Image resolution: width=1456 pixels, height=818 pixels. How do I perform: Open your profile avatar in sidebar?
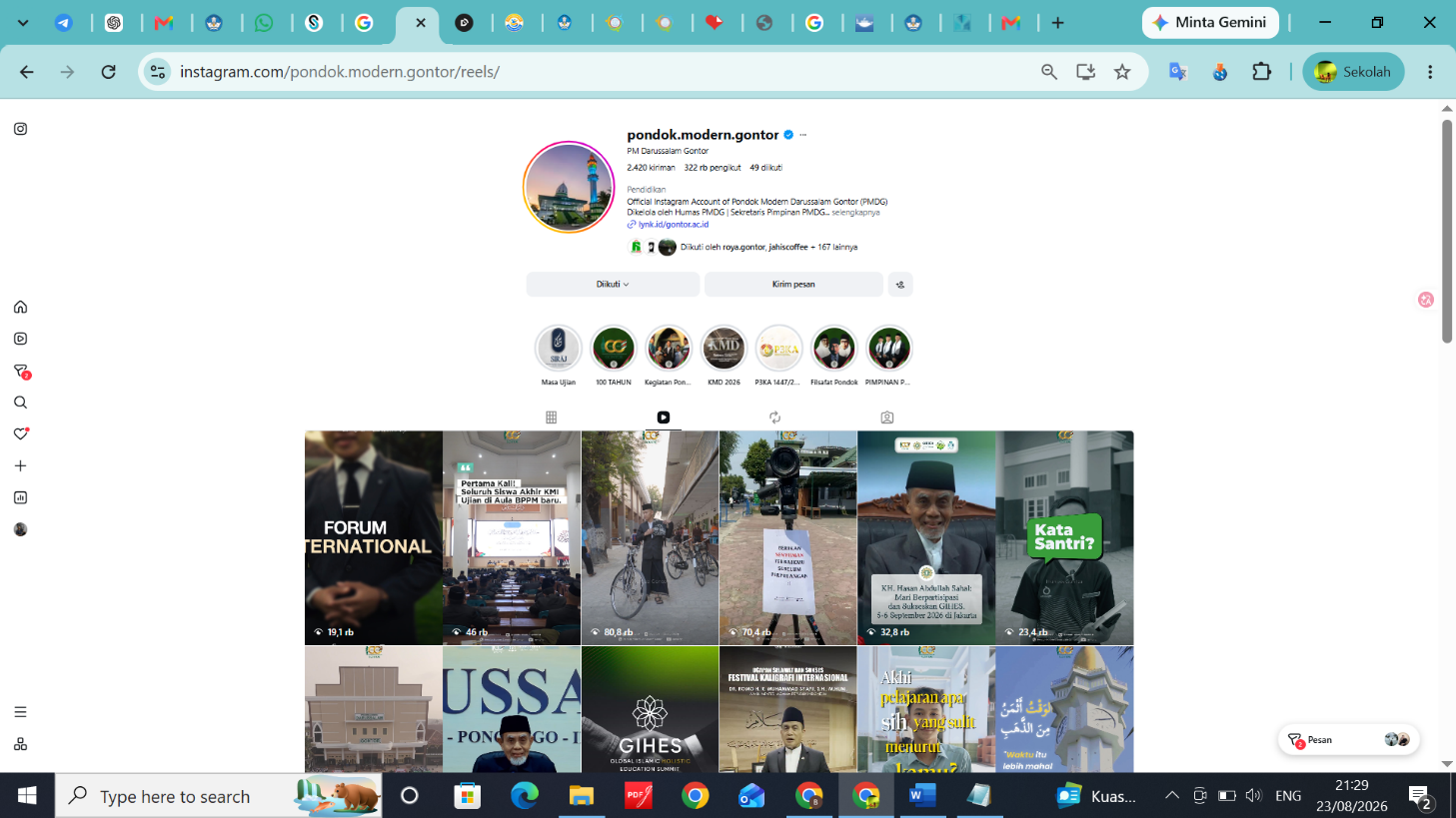(x=20, y=529)
